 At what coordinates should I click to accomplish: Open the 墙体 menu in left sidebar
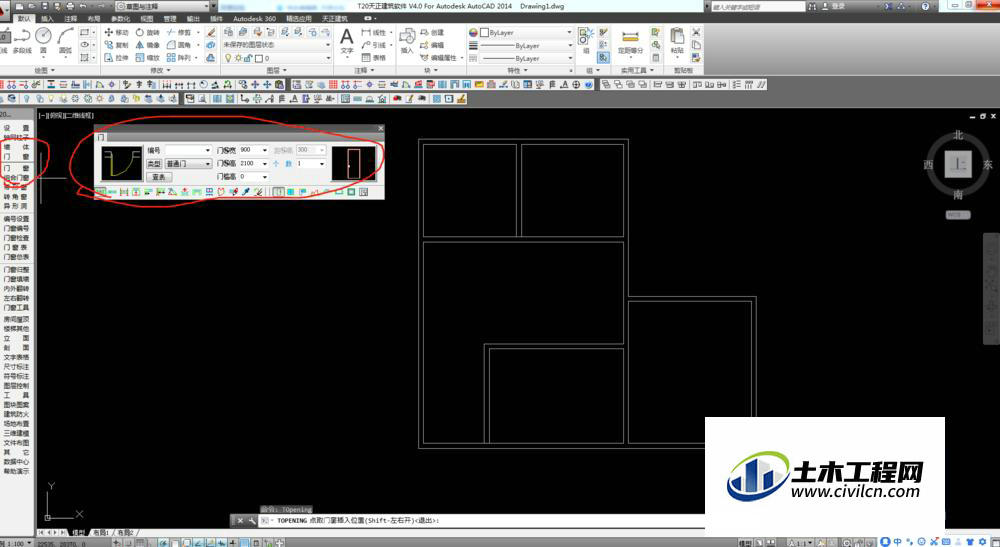(x=17, y=147)
